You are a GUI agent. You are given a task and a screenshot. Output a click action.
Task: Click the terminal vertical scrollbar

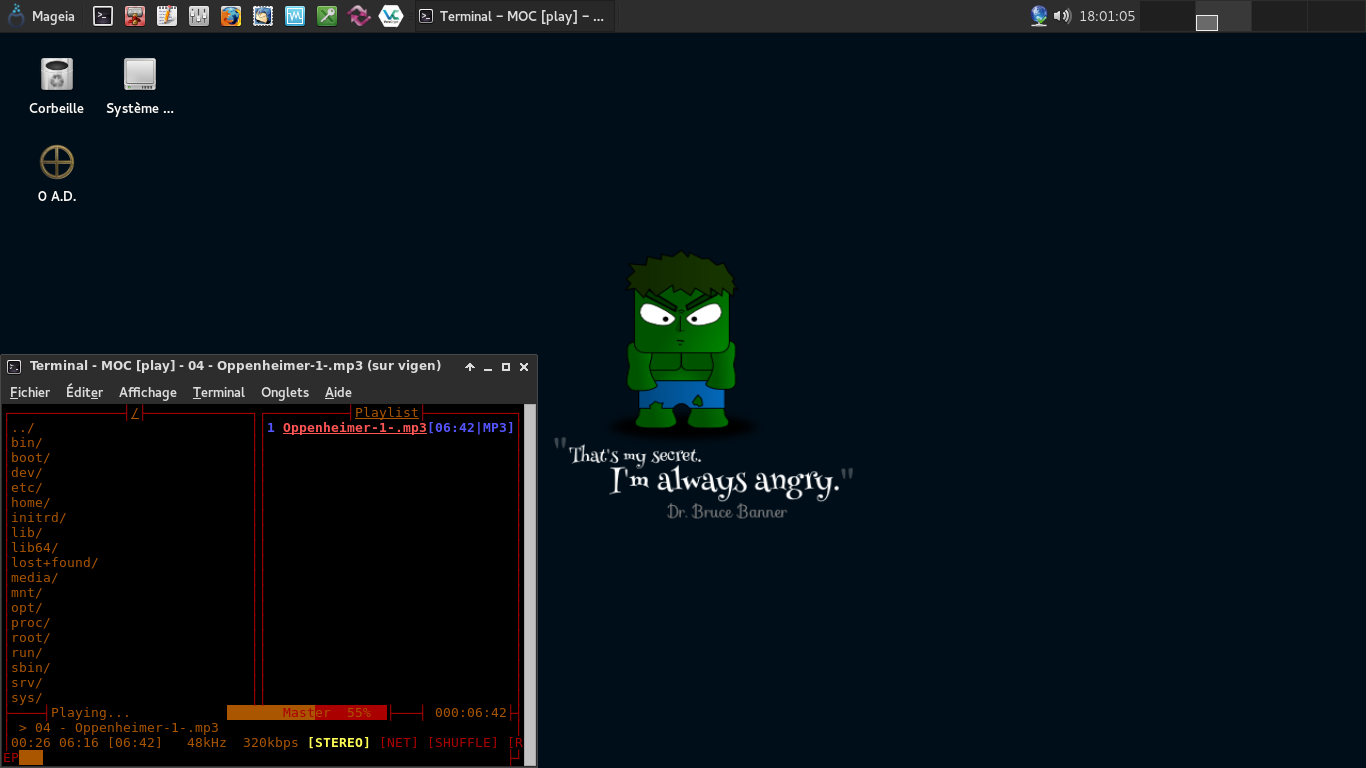click(530, 585)
